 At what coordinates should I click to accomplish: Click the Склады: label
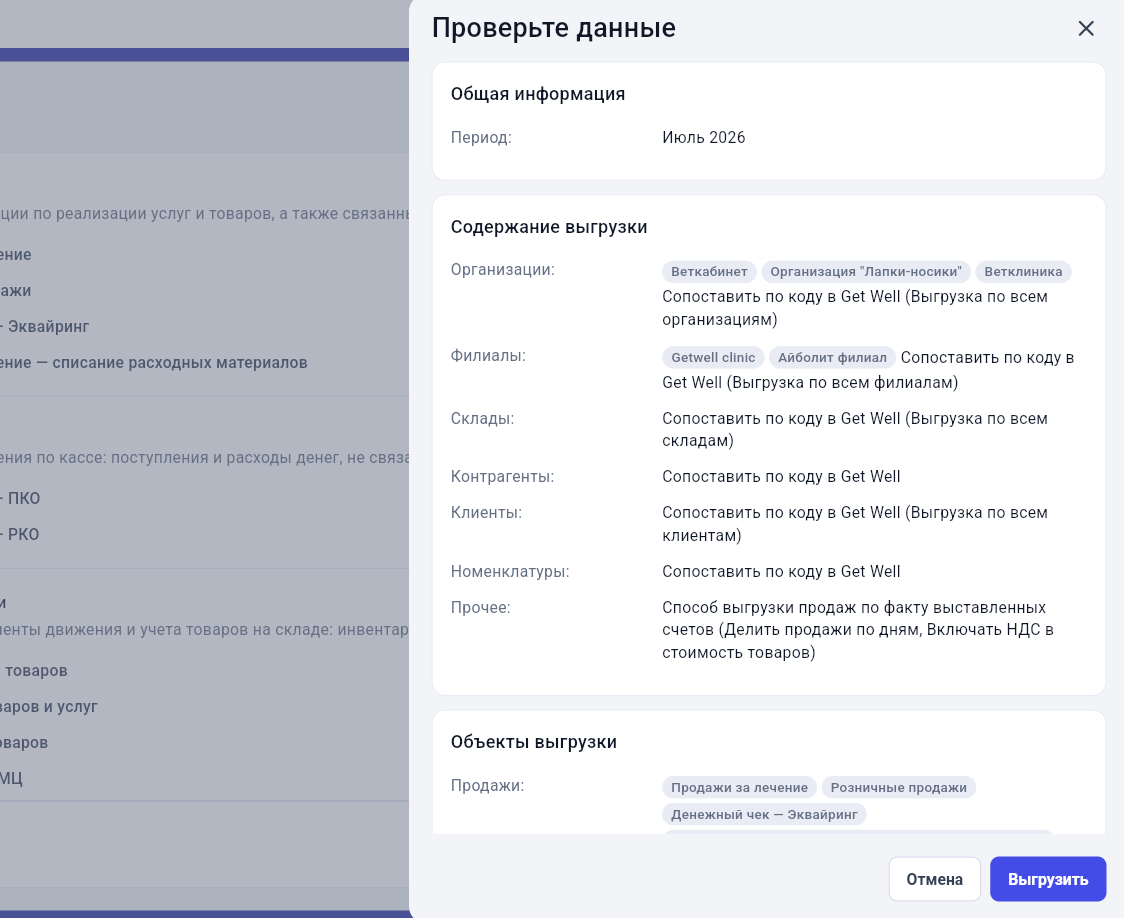(x=482, y=419)
